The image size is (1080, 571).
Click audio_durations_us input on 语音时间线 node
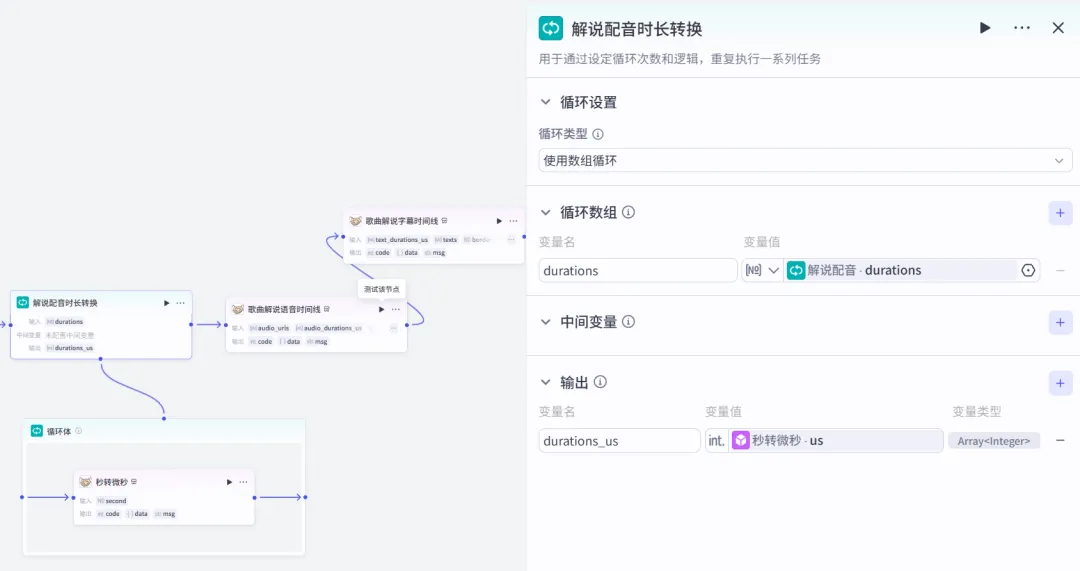point(329,328)
